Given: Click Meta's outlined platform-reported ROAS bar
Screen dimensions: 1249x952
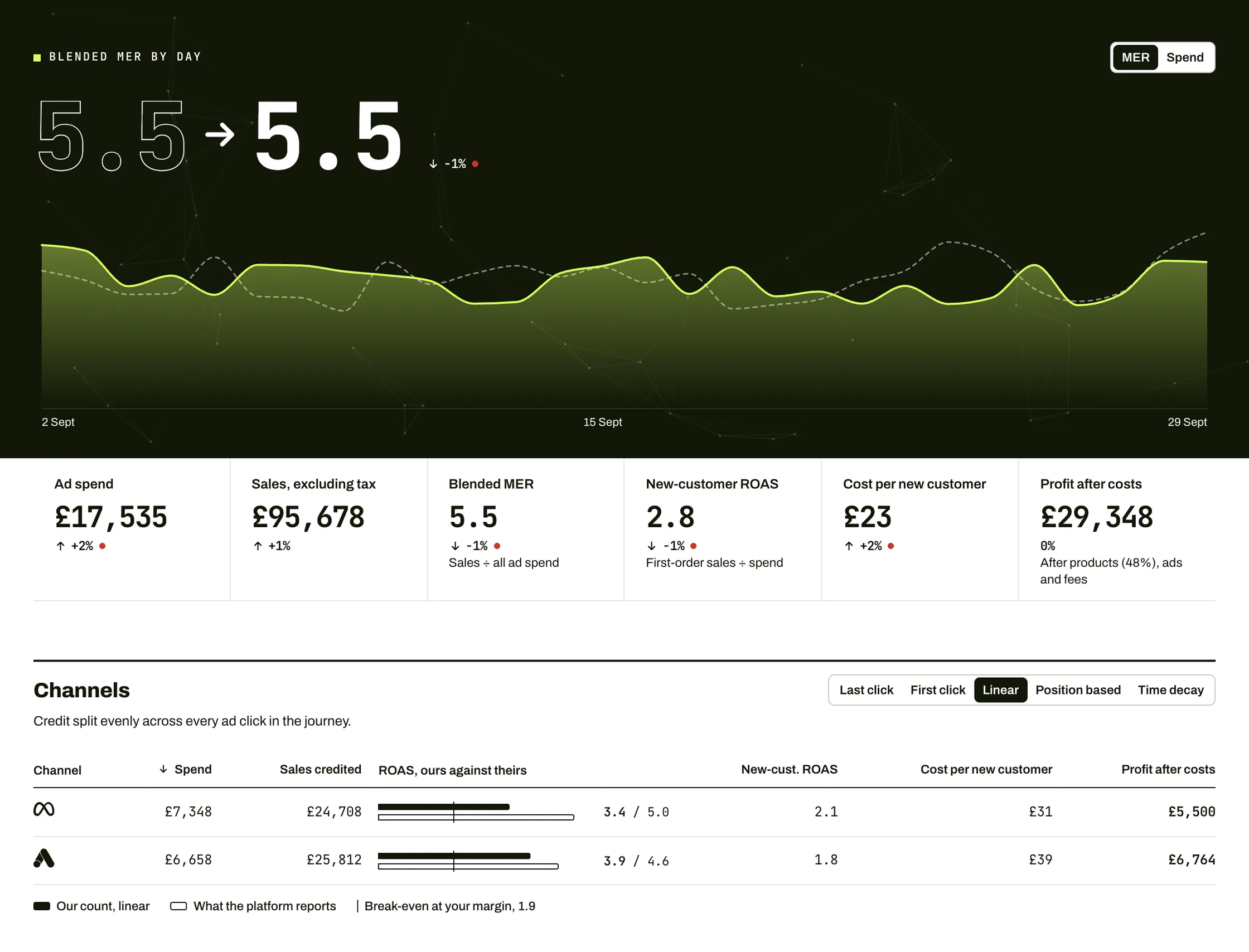Looking at the screenshot, I should coord(476,817).
